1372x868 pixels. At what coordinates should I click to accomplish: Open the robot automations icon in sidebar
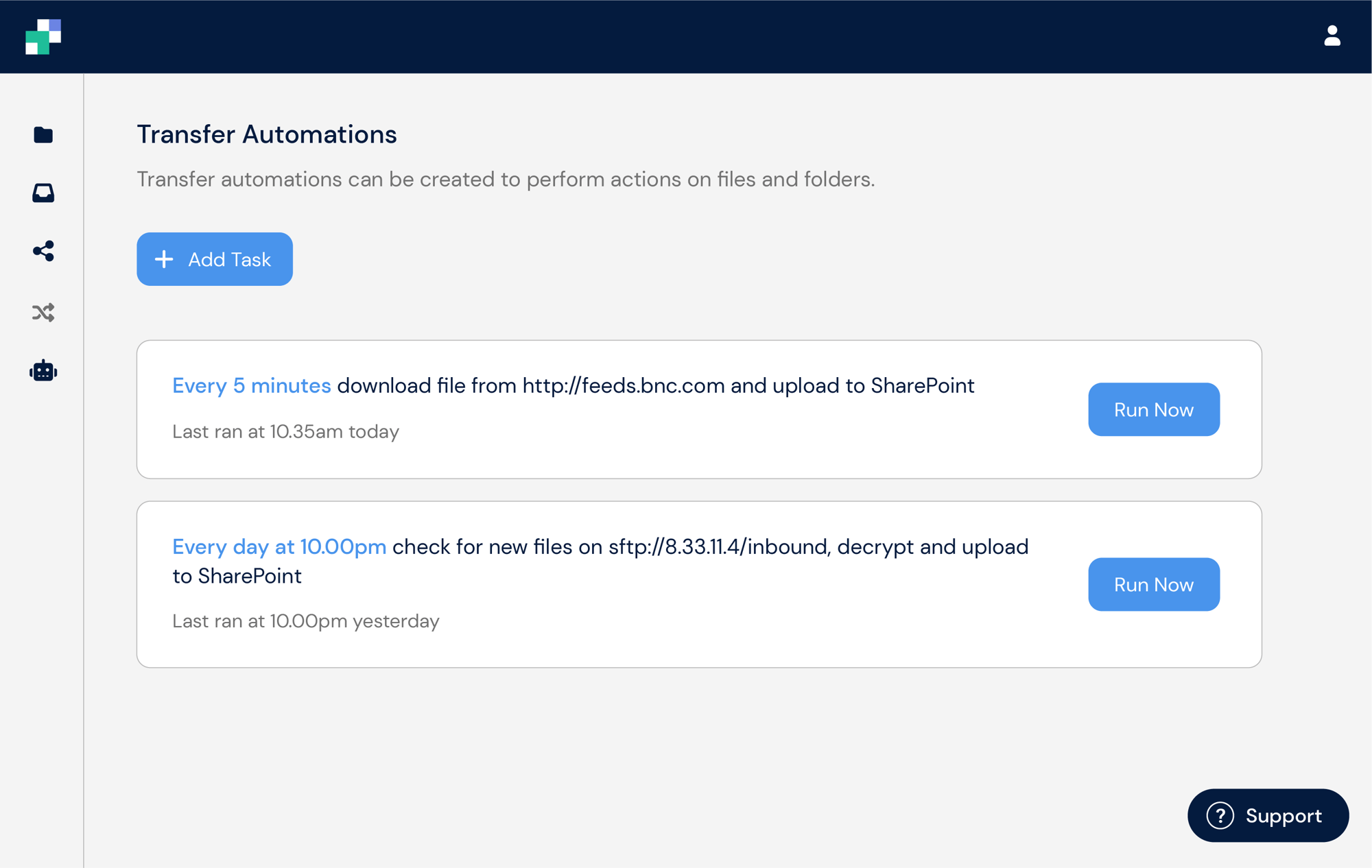(43, 371)
